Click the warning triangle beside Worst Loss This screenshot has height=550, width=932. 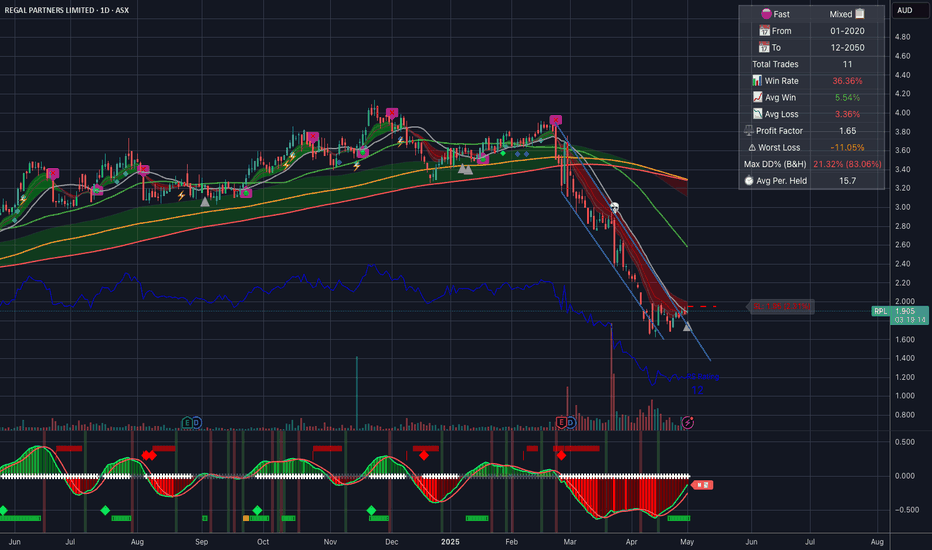pos(752,147)
